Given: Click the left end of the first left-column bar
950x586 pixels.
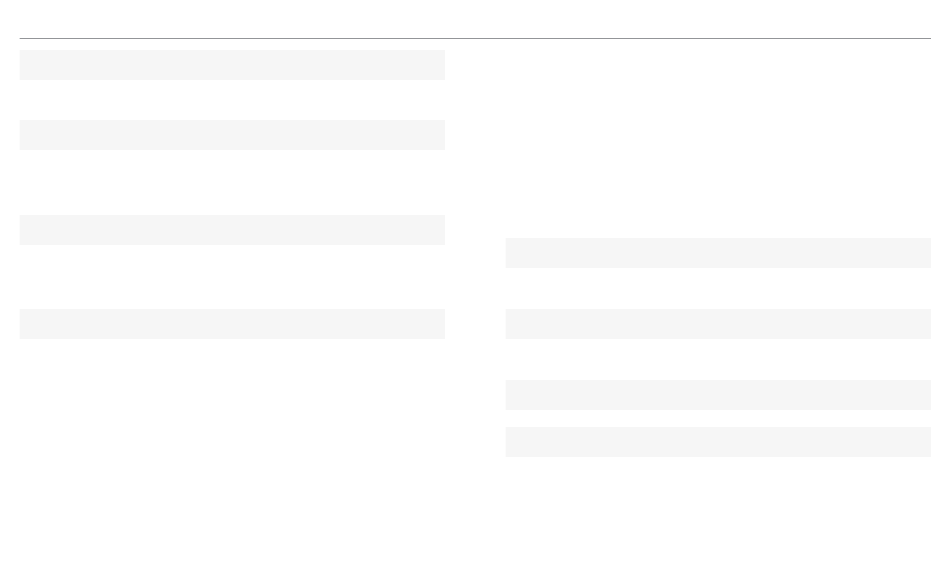Looking at the screenshot, I should 25,65.
